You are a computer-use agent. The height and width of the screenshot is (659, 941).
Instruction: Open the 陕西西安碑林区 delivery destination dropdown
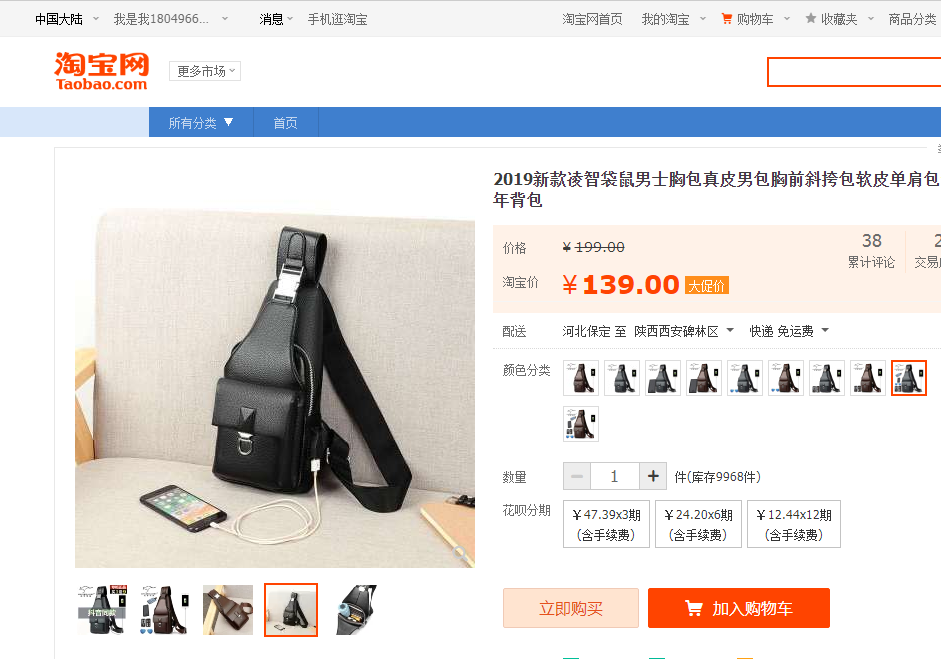684,331
